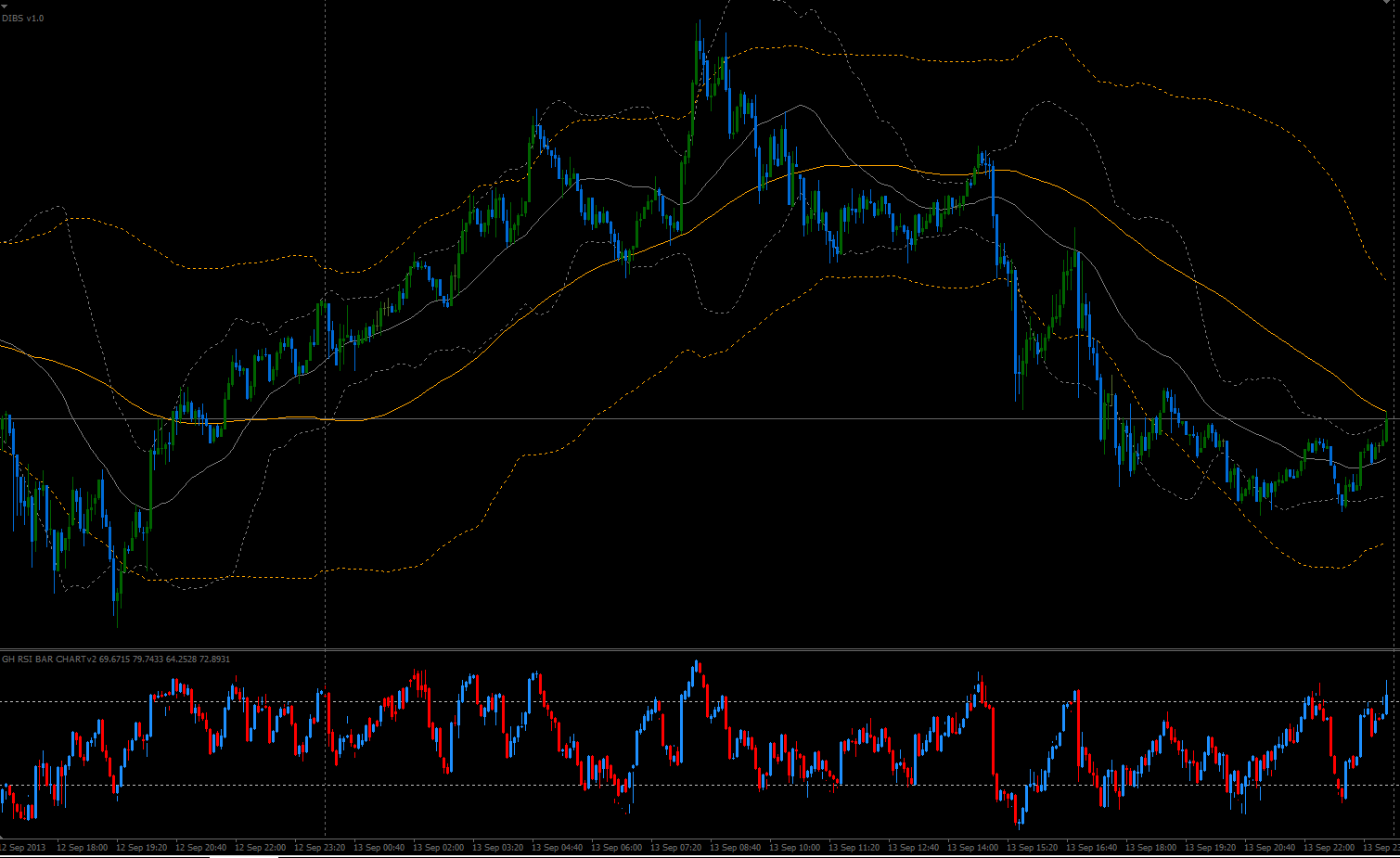
Task: Click the 12 Sep 23:20 time axis label
Action: (319, 848)
